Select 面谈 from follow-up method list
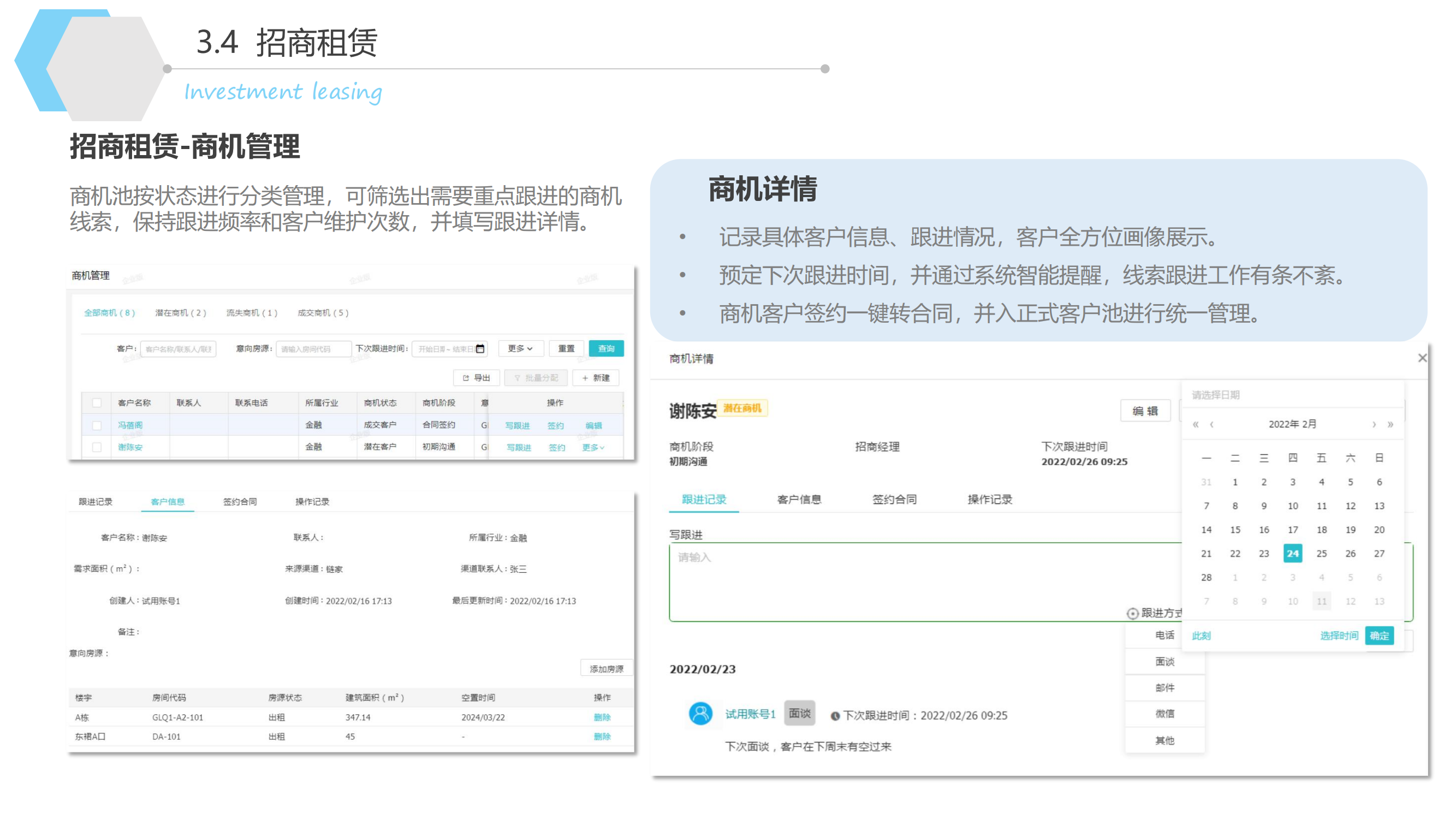This screenshot has width=1456, height=819. tap(1164, 661)
